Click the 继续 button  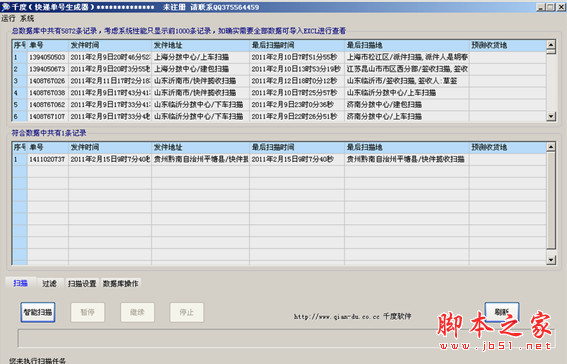point(137,312)
